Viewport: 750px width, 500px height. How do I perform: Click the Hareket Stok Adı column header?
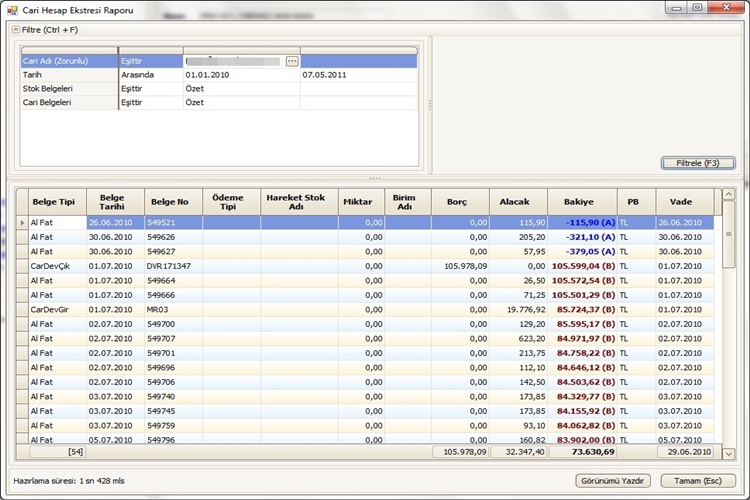click(299, 202)
